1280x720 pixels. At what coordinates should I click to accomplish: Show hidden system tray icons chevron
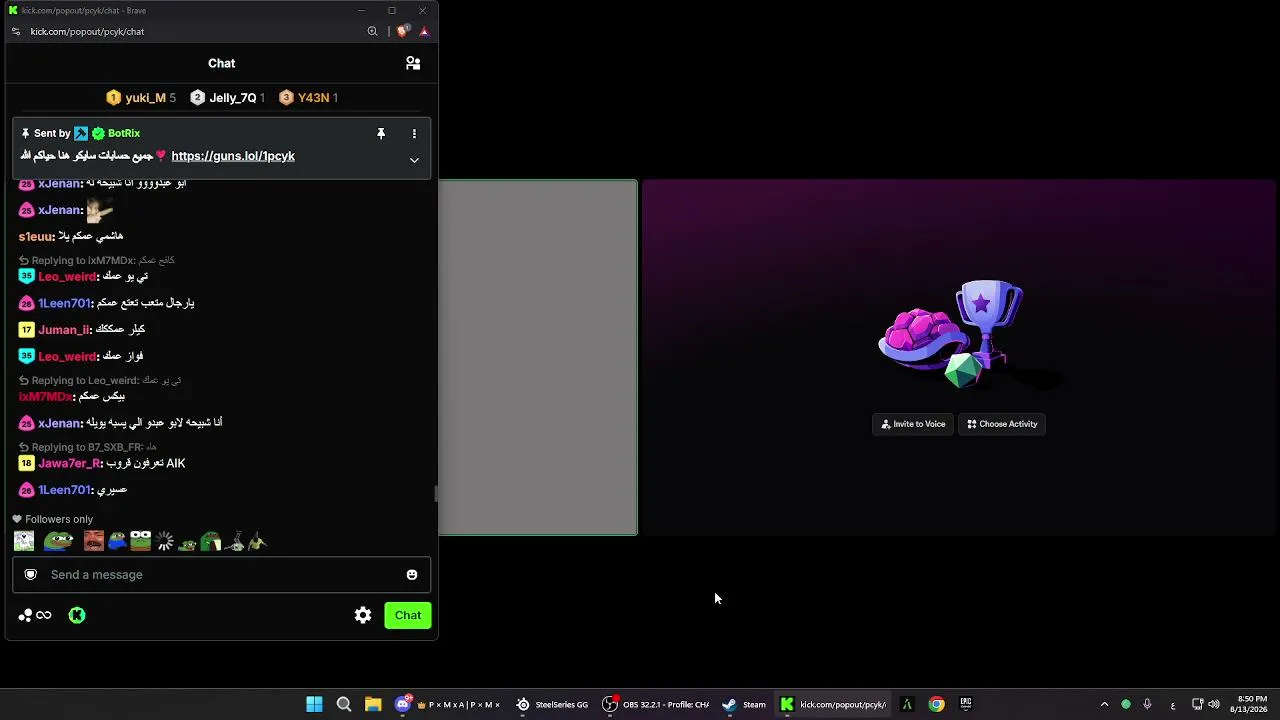click(1104, 704)
